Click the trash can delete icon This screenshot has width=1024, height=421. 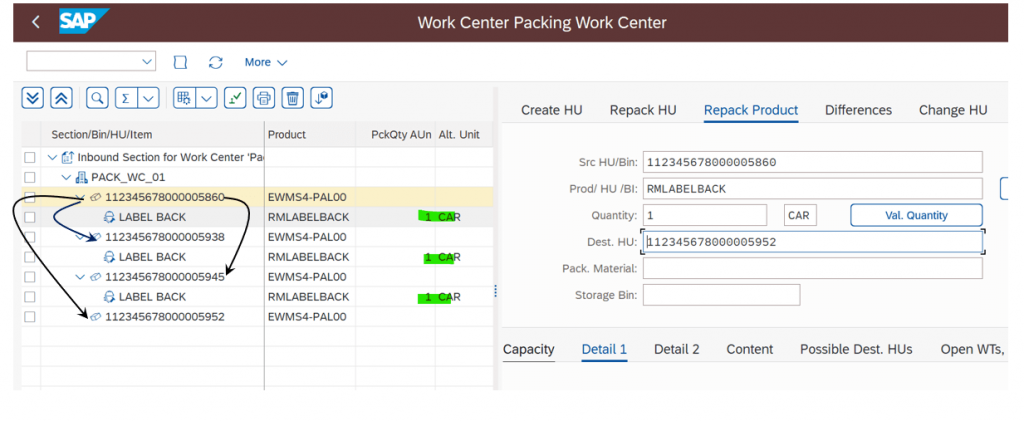[293, 98]
